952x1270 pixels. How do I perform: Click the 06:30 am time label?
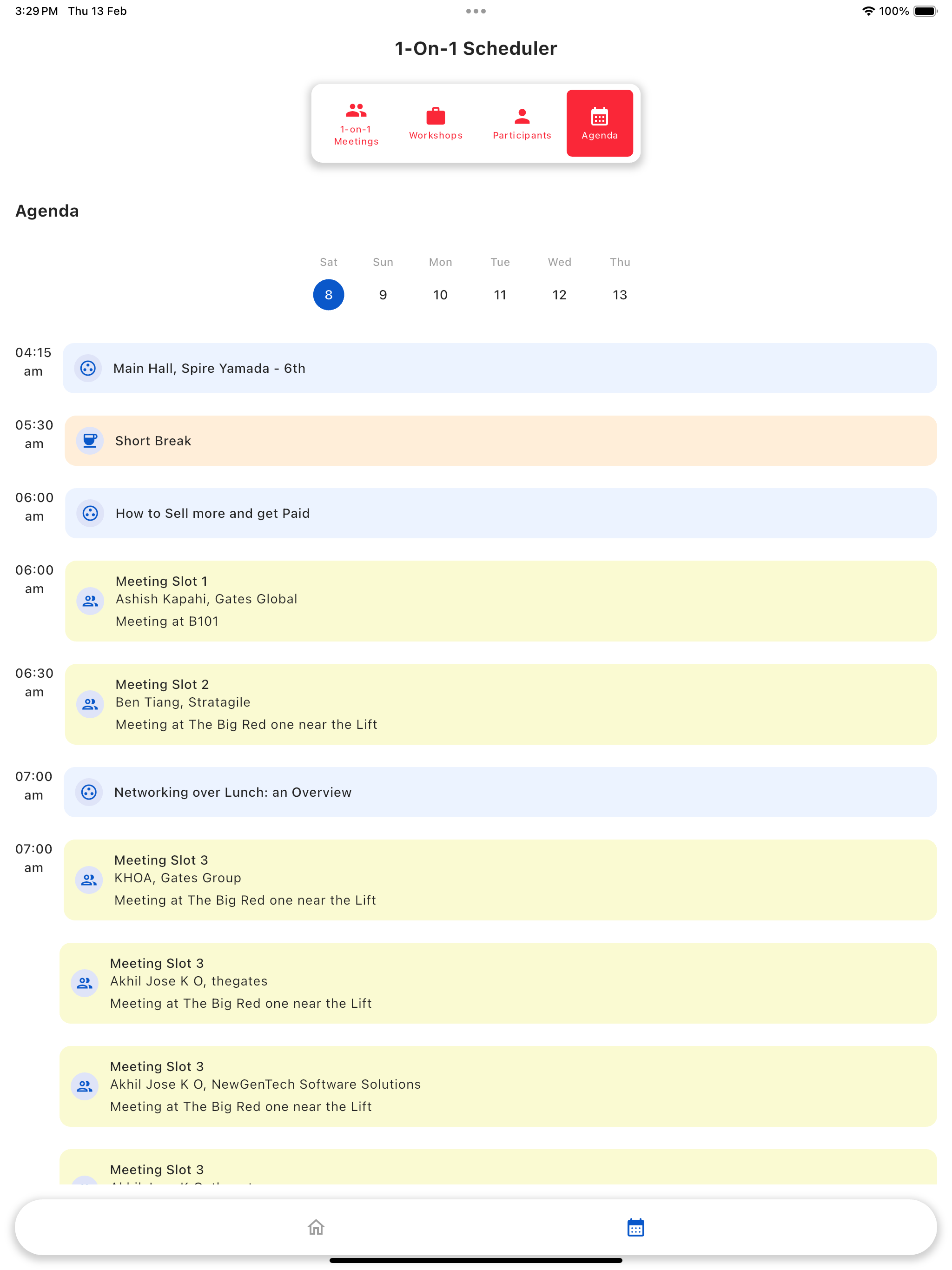(34, 682)
